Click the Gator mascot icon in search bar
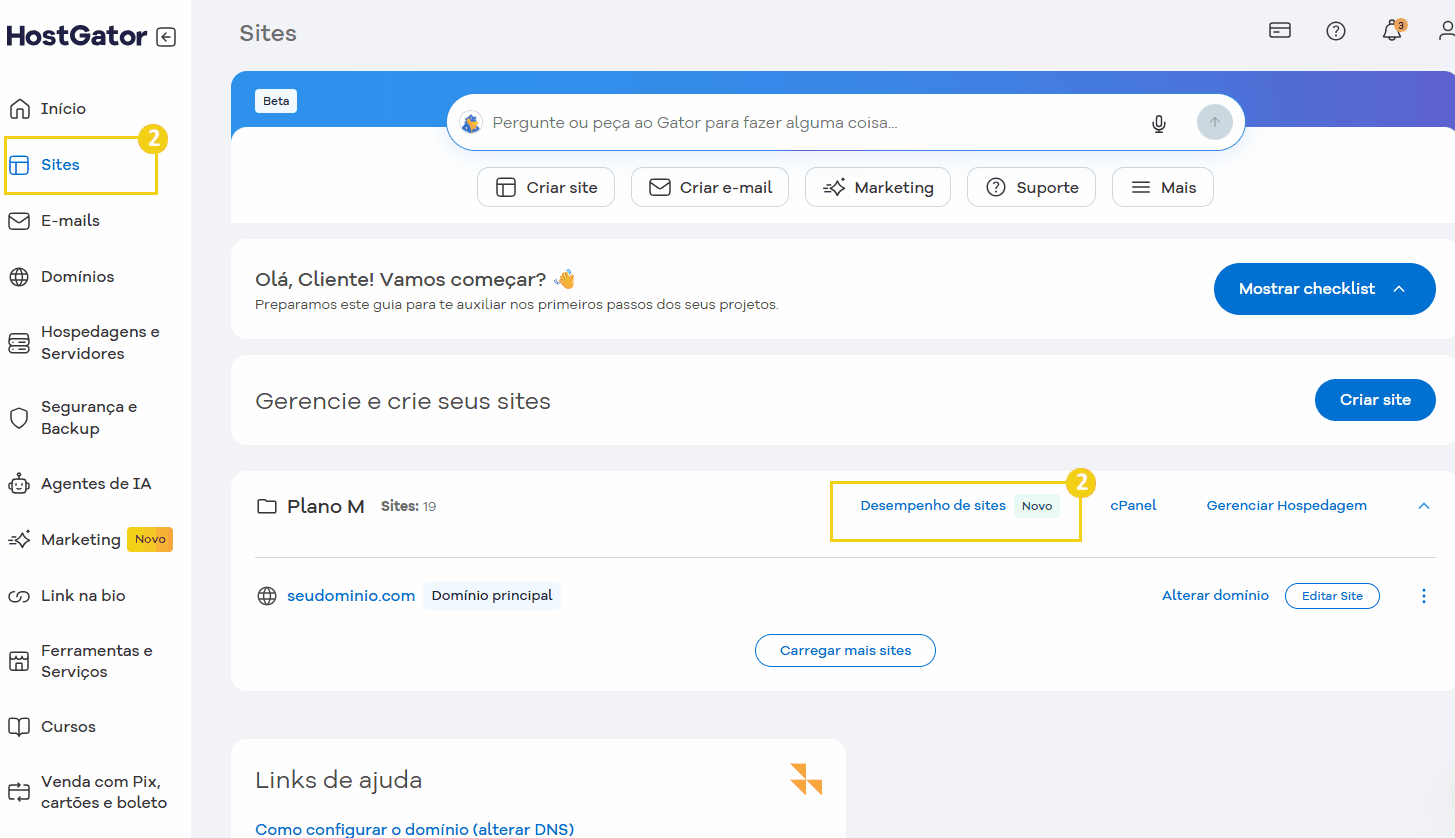The height and width of the screenshot is (838, 1455). (472, 122)
